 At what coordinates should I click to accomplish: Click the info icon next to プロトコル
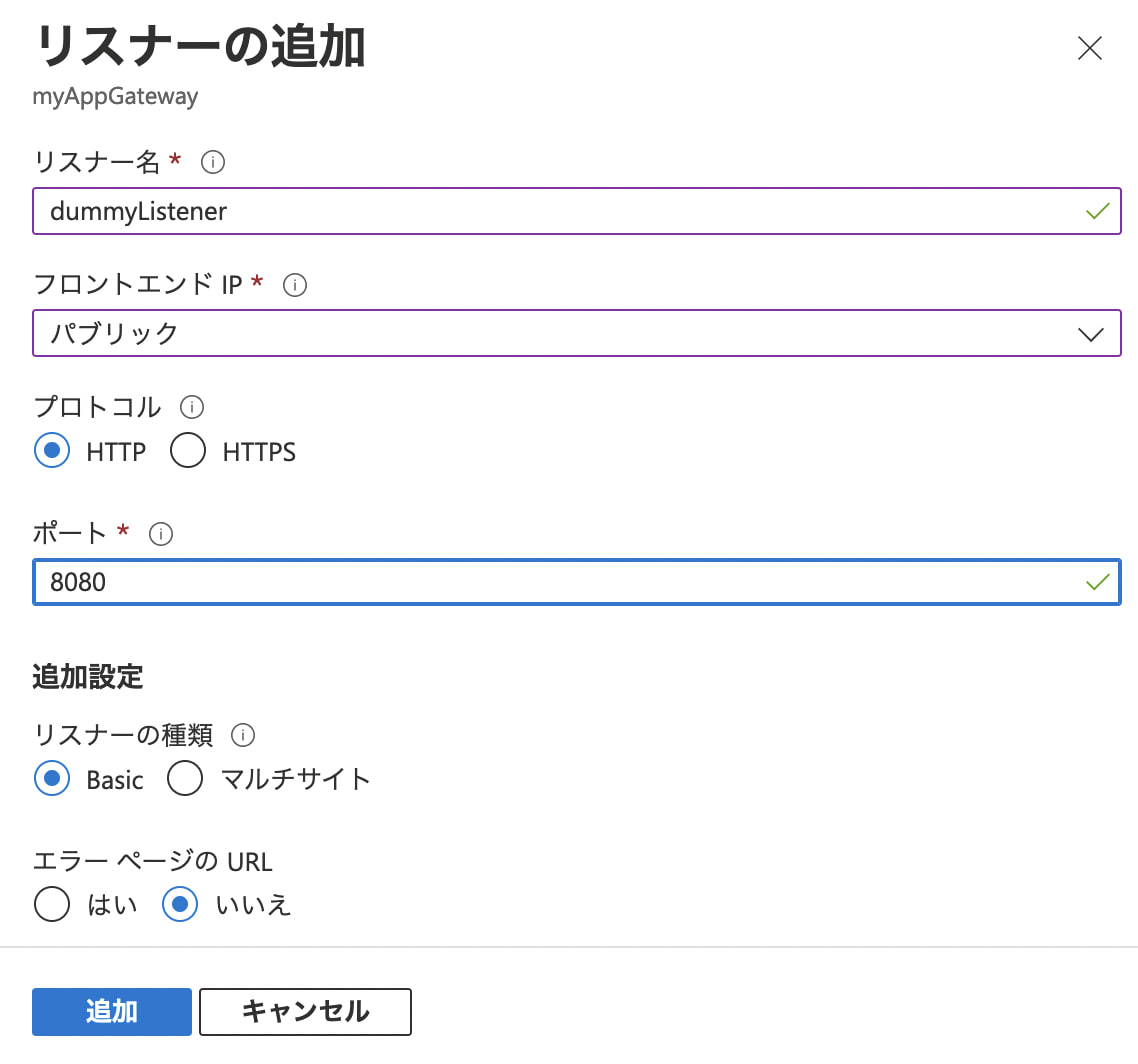pyautogui.click(x=192, y=407)
